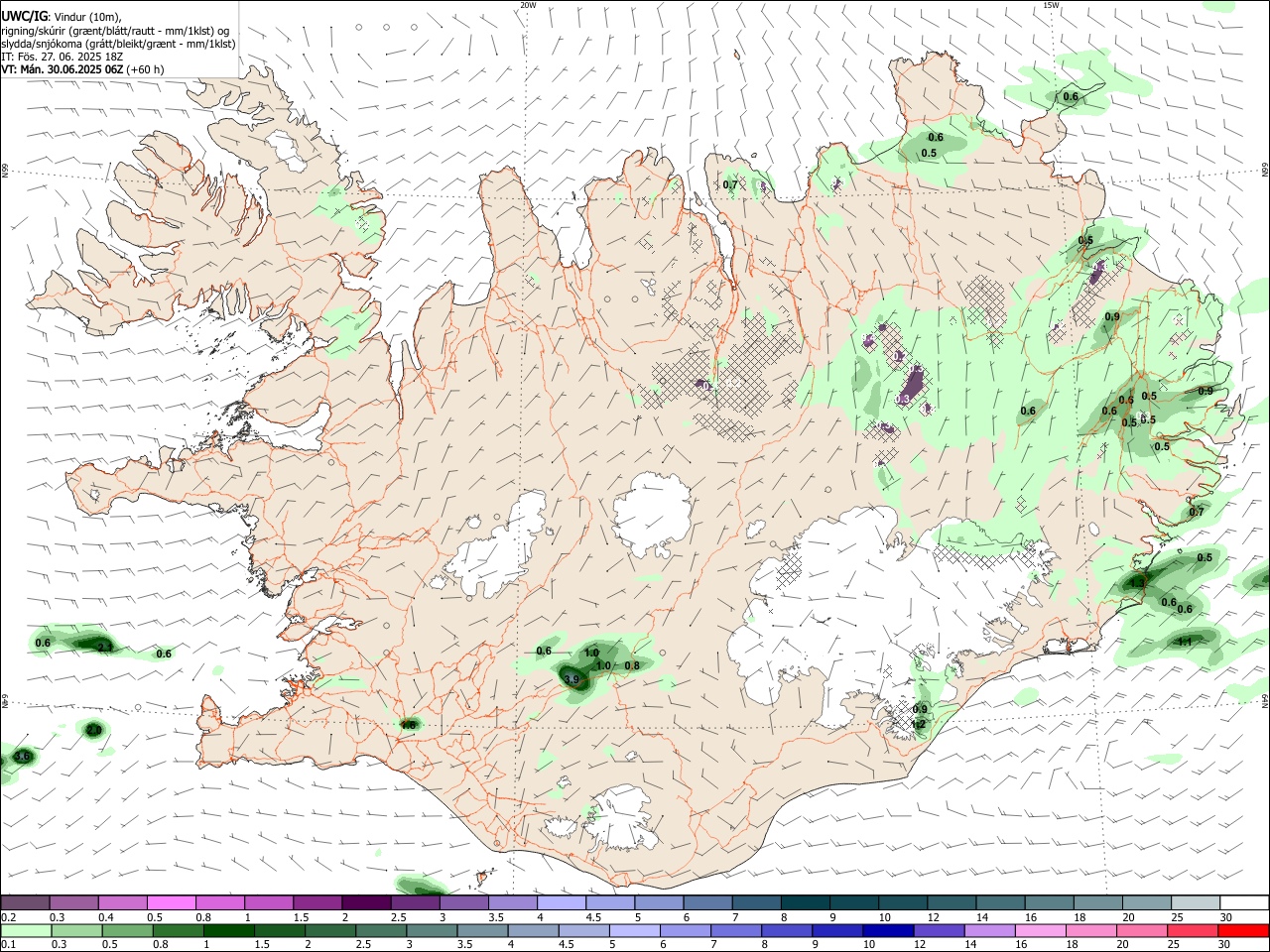Screen dimensions: 1270x952
Task: Select the darkest purple swatch labeled 2
Action: 366,902
